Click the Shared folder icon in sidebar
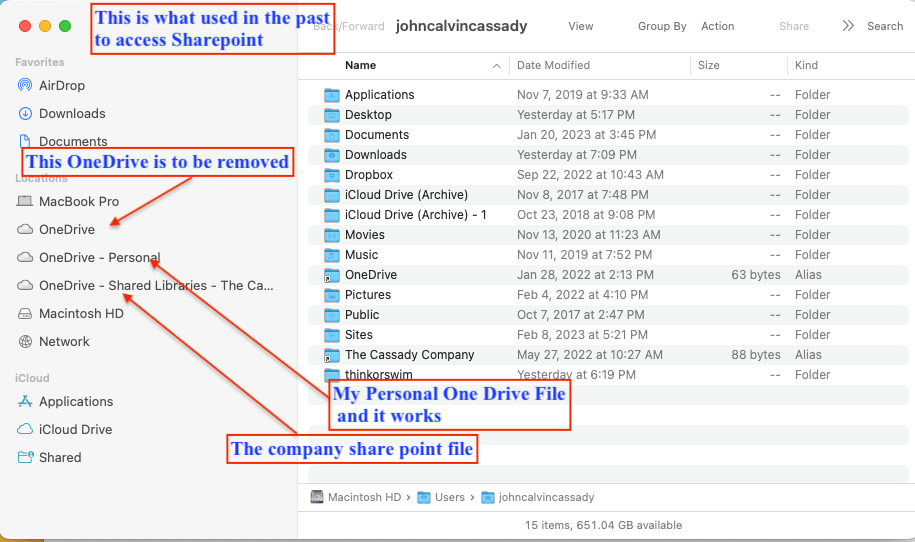The image size is (915, 542). [25, 457]
